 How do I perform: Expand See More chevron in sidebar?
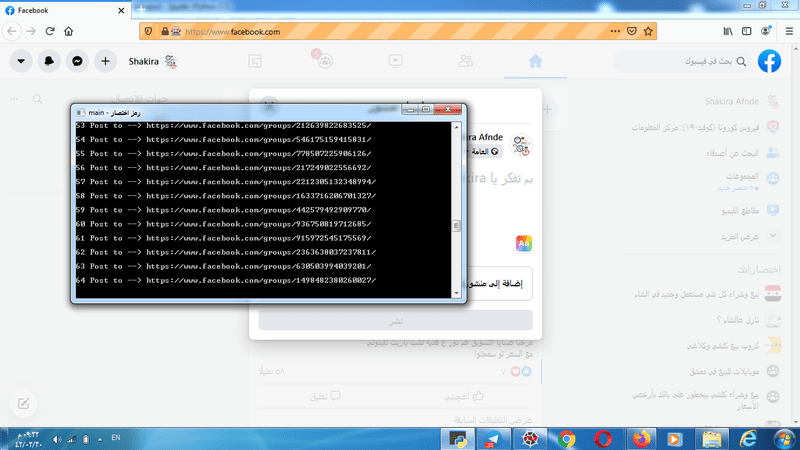[x=773, y=236]
